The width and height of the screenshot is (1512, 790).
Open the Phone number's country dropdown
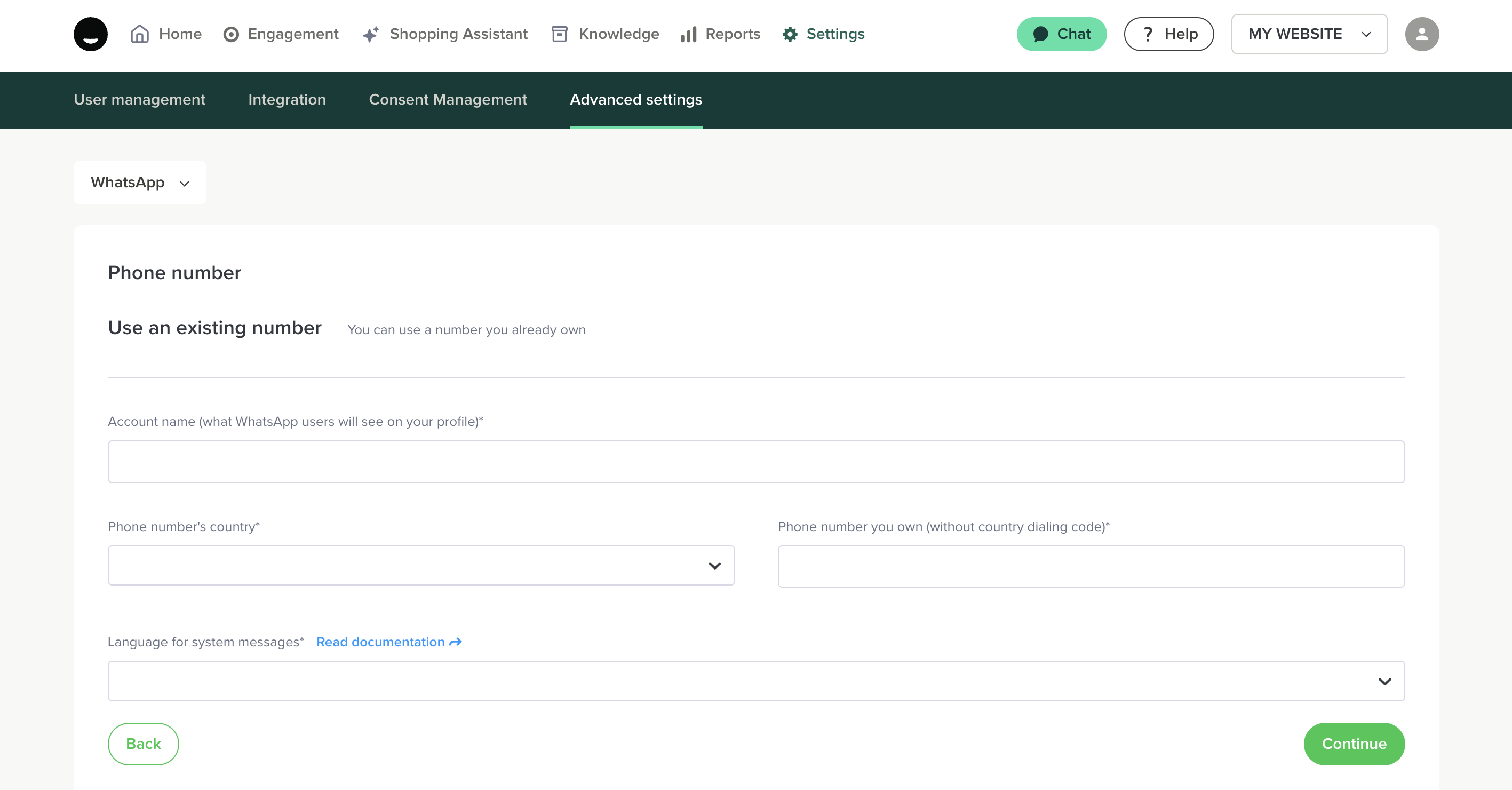point(421,565)
